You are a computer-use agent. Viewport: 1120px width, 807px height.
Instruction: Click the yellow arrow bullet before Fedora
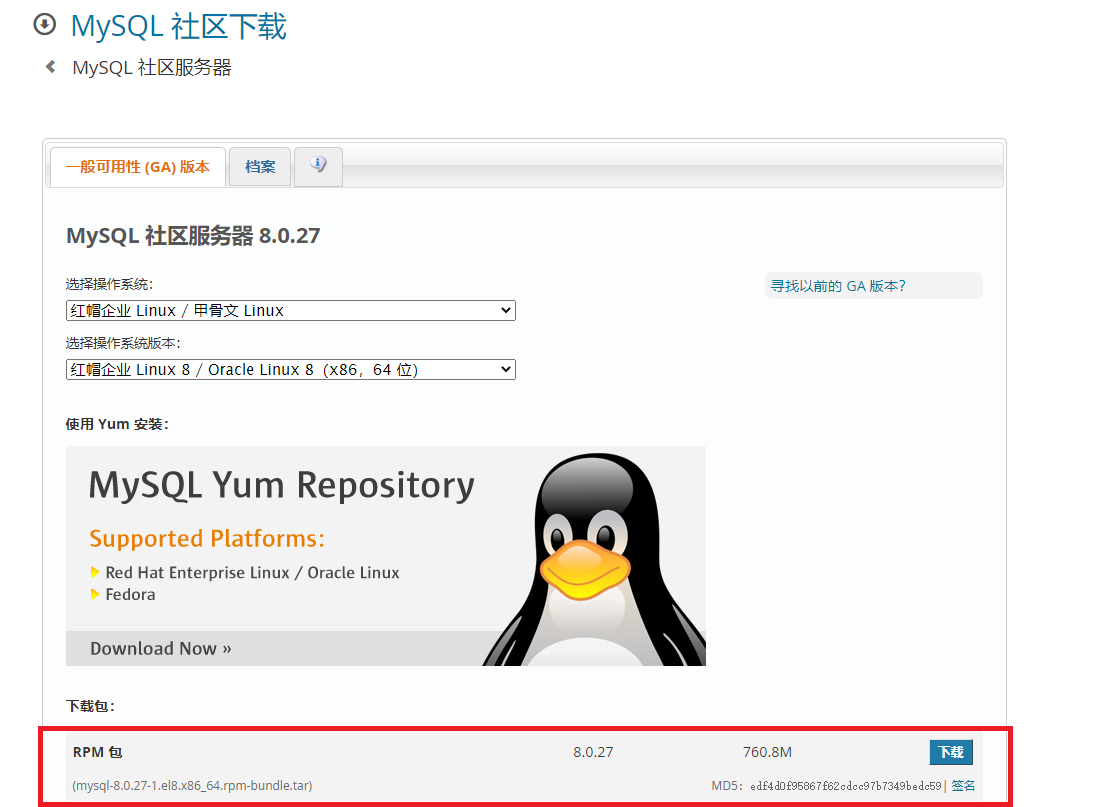coord(96,594)
